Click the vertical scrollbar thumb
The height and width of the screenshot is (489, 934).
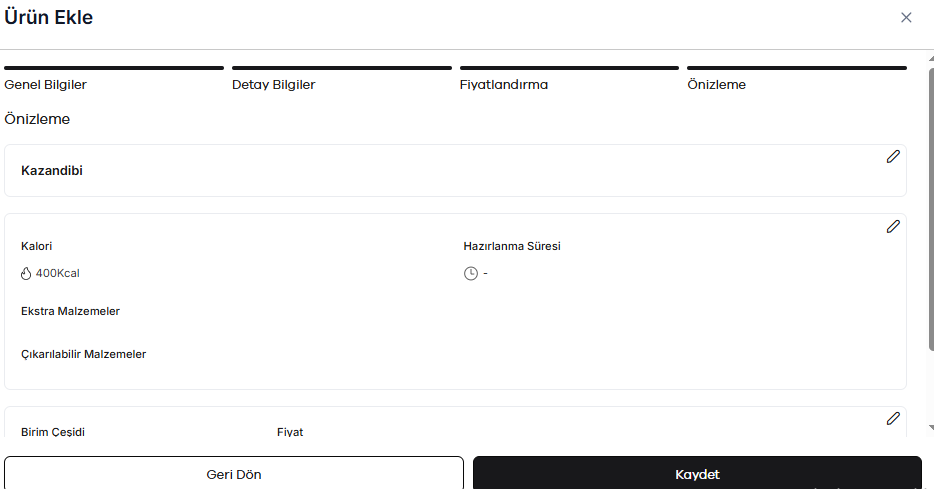pos(931,210)
